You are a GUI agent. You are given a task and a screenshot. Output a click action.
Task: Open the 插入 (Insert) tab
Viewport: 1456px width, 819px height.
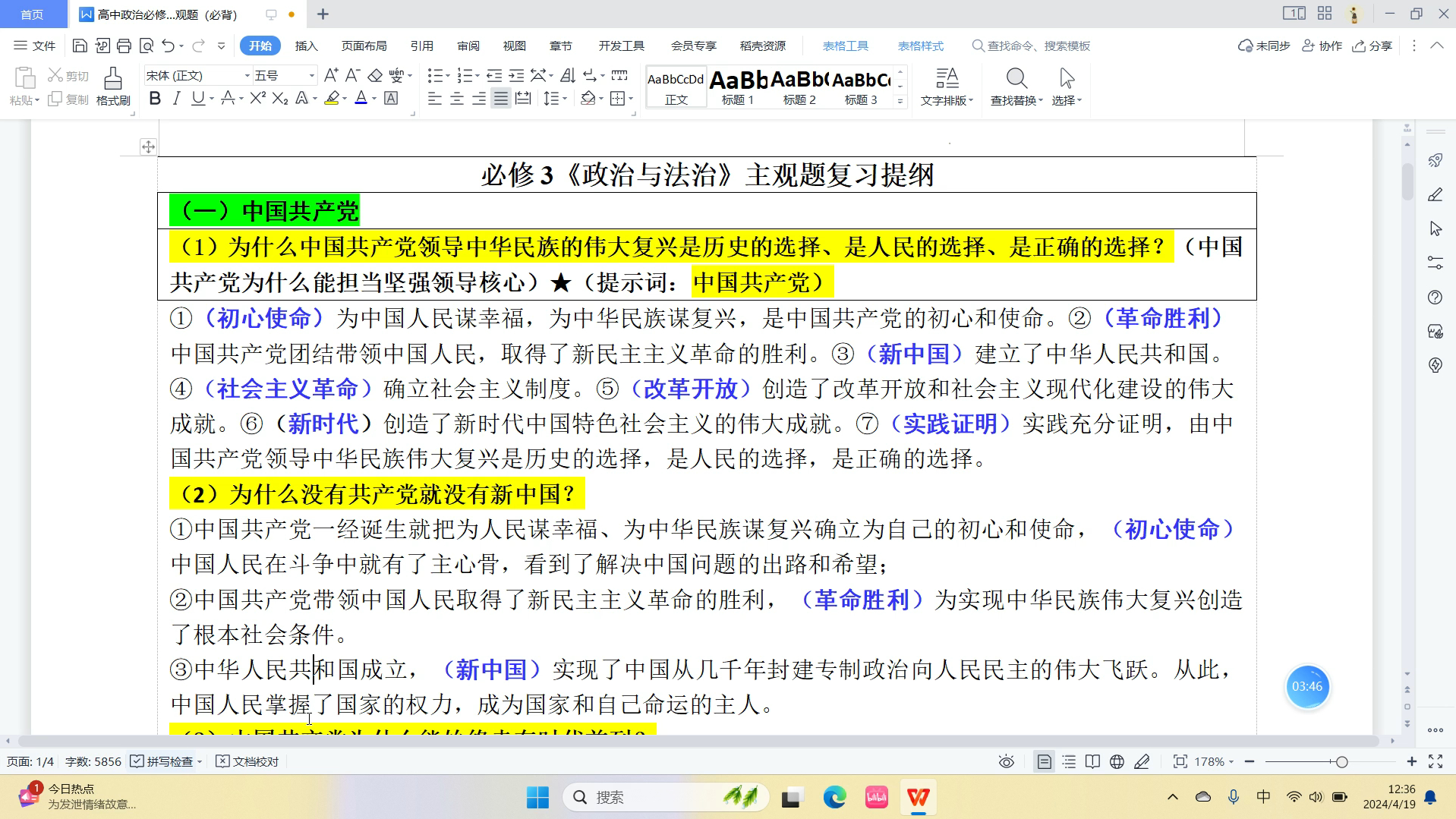tap(306, 46)
